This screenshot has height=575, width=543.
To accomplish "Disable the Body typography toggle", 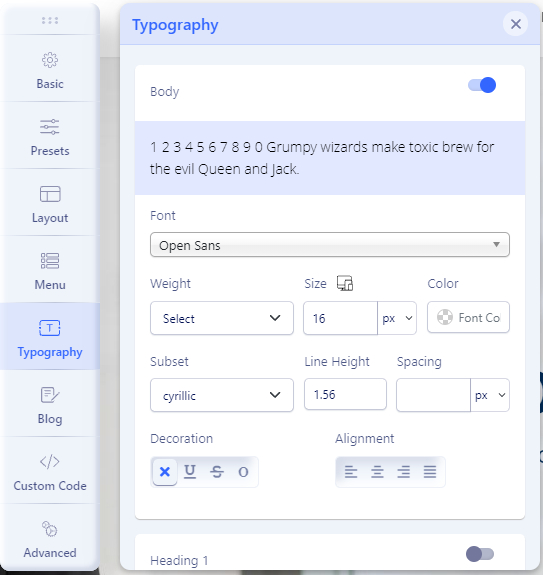I will [482, 85].
